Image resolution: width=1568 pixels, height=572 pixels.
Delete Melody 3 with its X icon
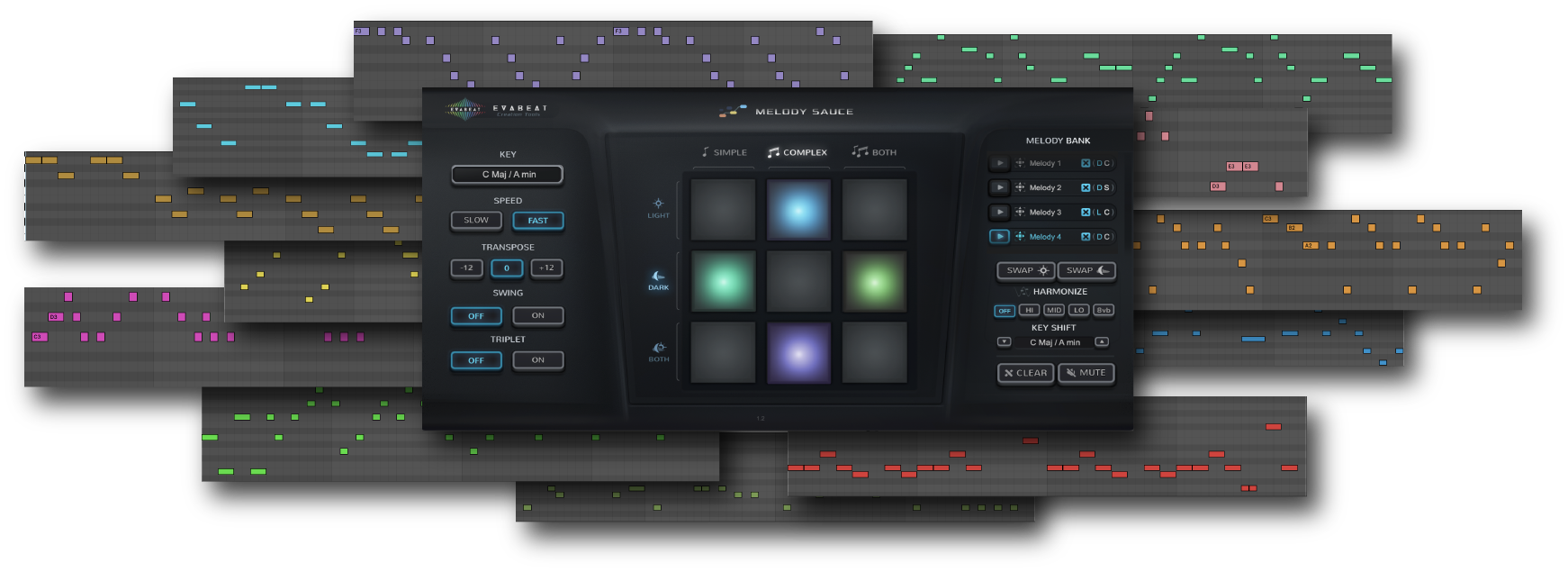[1086, 212]
